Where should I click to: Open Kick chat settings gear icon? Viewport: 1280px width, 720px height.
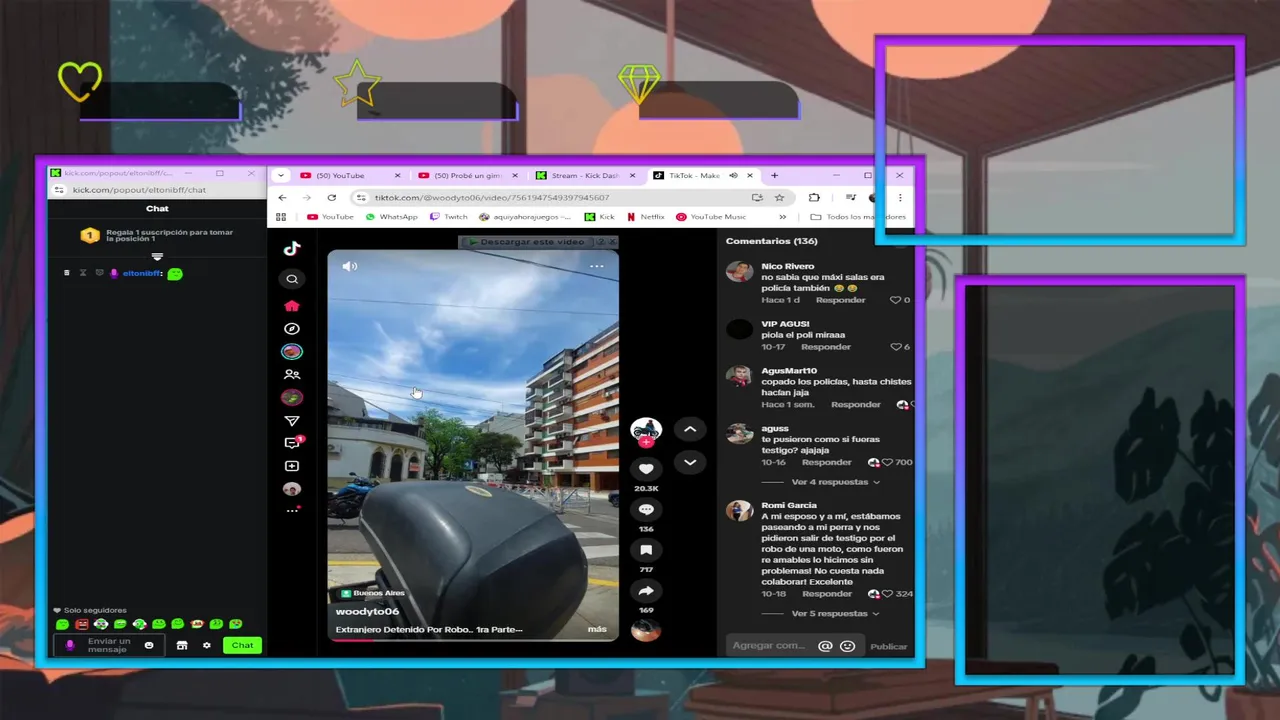point(207,645)
